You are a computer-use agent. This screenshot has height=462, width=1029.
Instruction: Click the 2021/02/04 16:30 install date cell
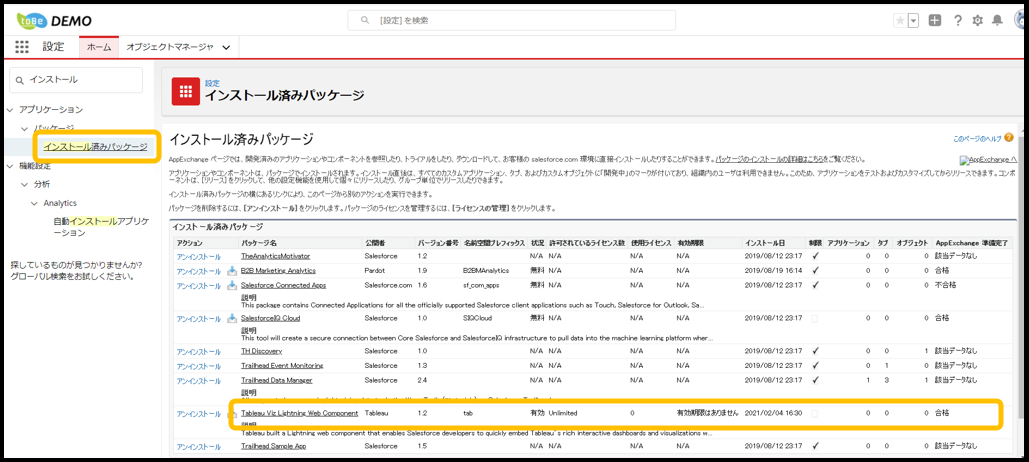(774, 413)
